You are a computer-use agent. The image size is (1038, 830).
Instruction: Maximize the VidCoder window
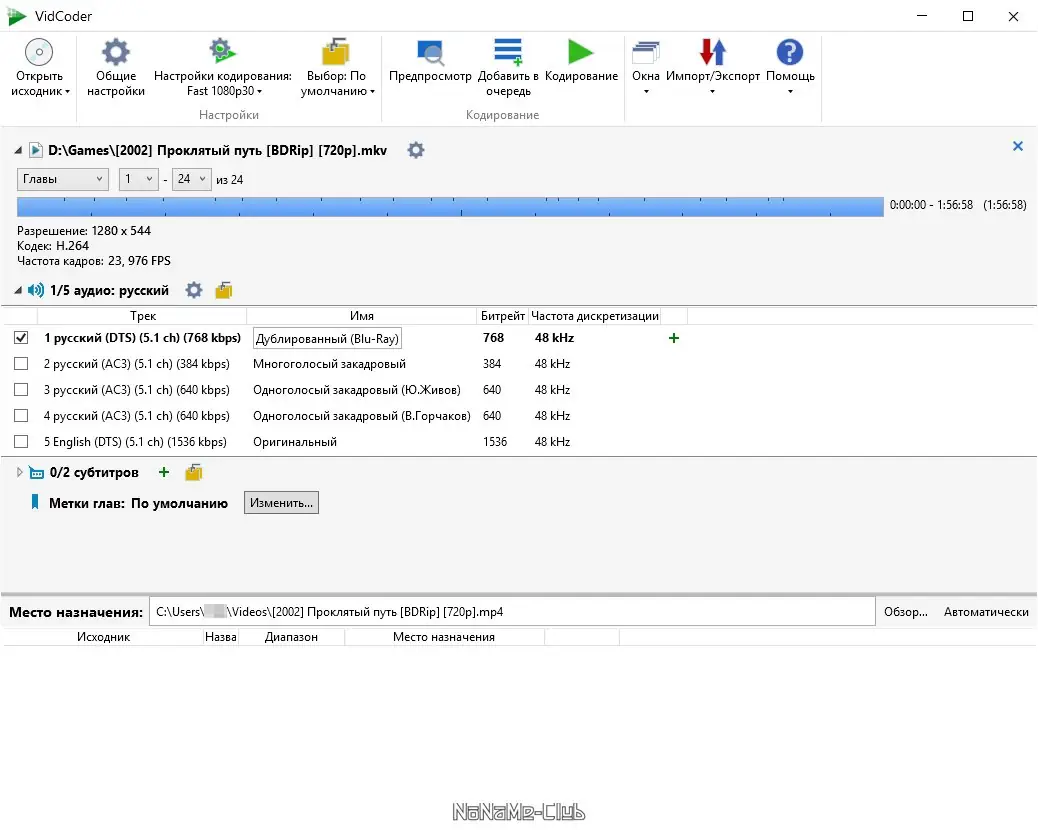coord(968,16)
